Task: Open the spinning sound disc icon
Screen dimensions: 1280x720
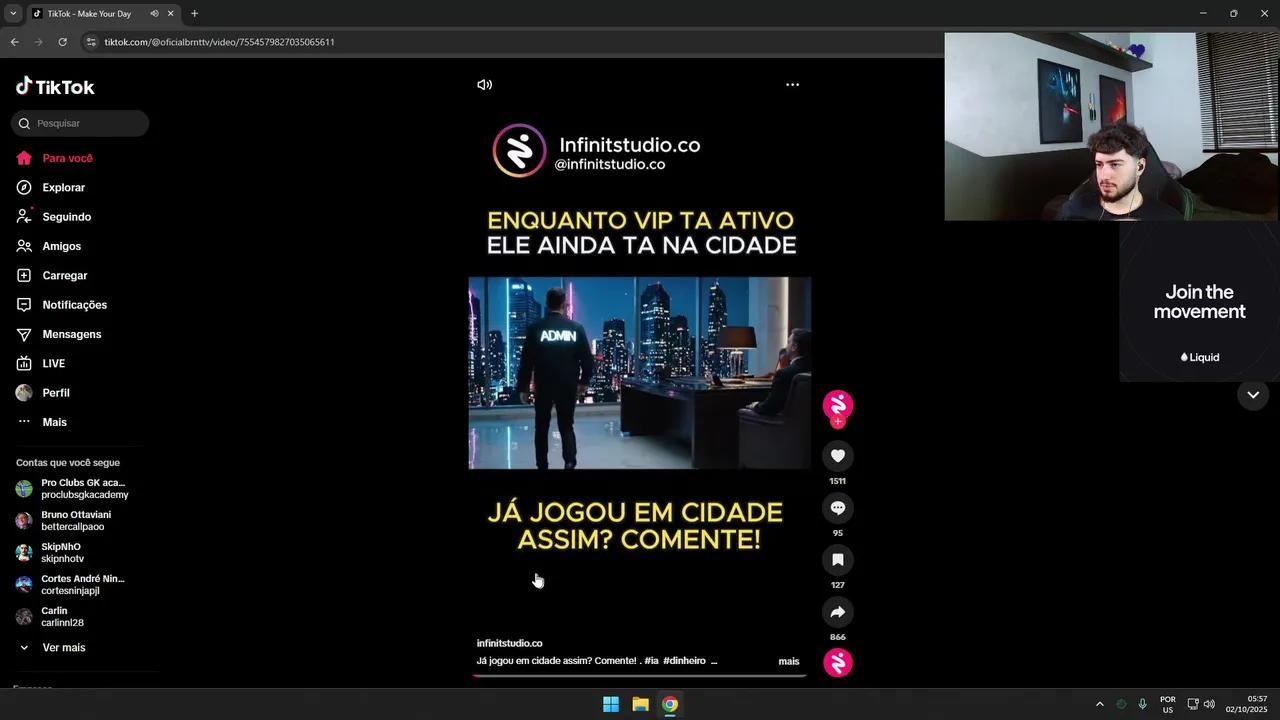Action: coord(837,662)
